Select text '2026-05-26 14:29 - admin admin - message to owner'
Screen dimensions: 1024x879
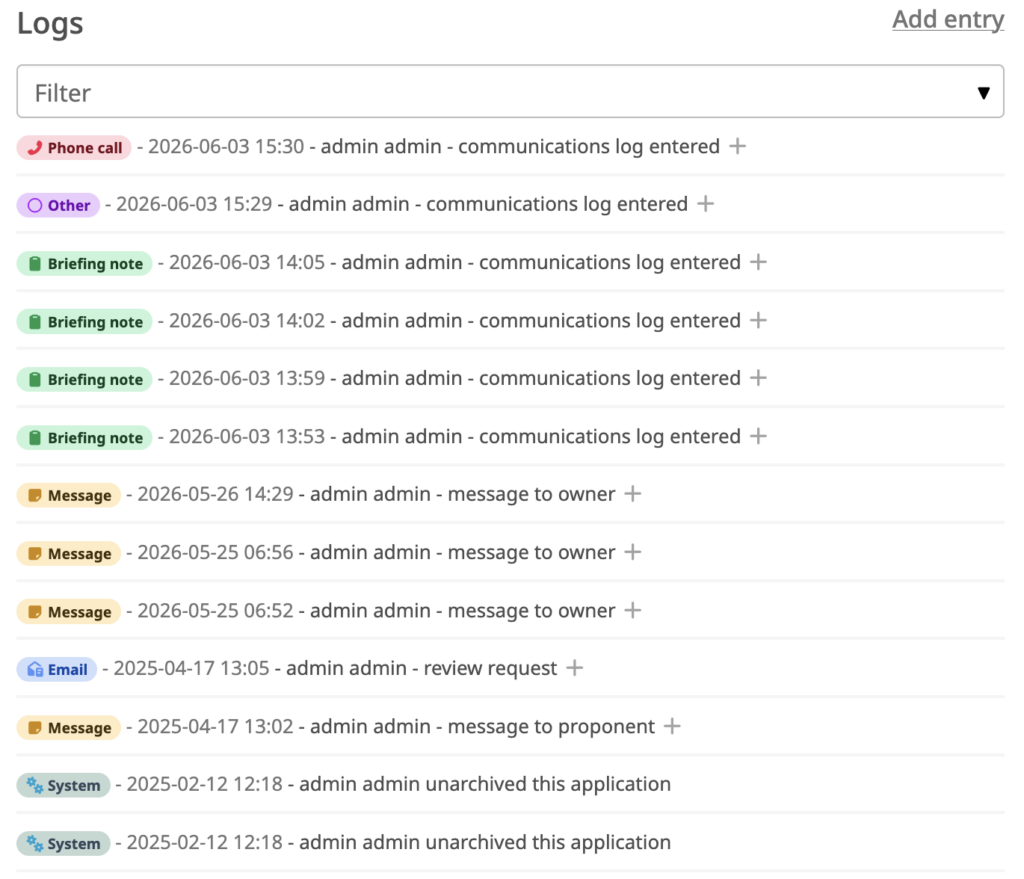click(x=376, y=494)
